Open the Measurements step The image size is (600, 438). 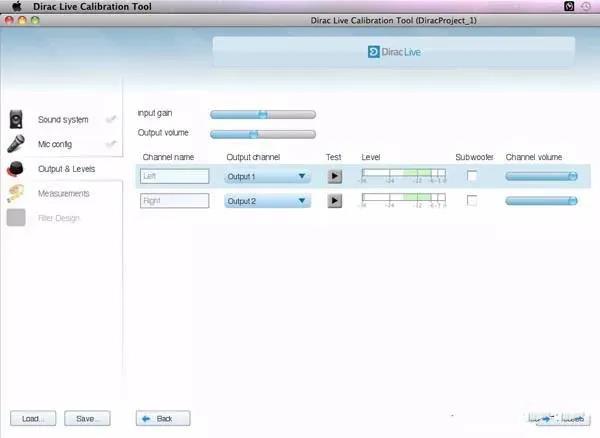point(64,194)
